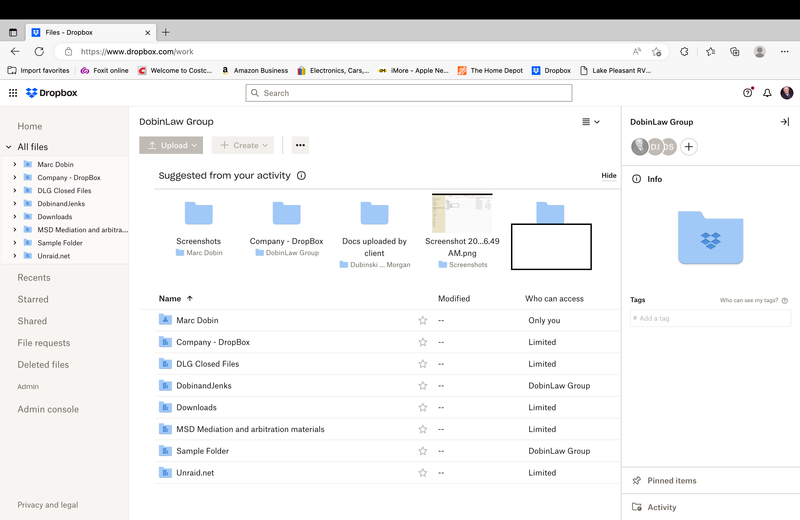
Task: Expand DobinandJenks in sidebar tree
Action: 15,203
